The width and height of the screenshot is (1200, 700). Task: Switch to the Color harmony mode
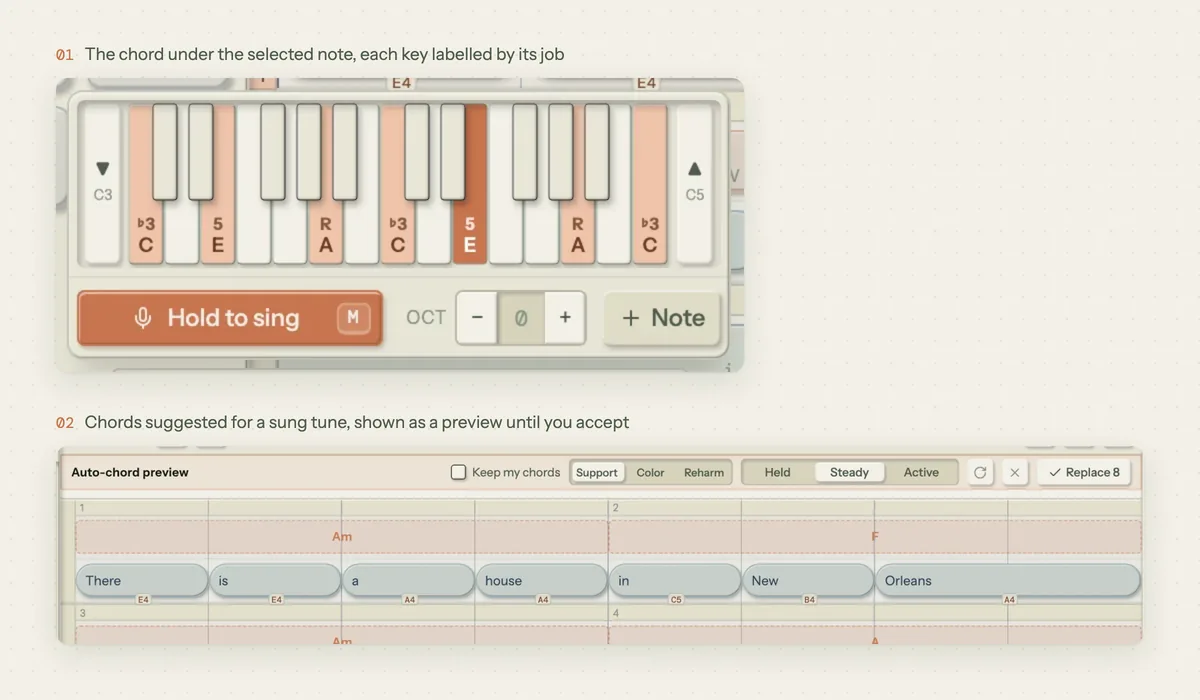click(x=650, y=472)
